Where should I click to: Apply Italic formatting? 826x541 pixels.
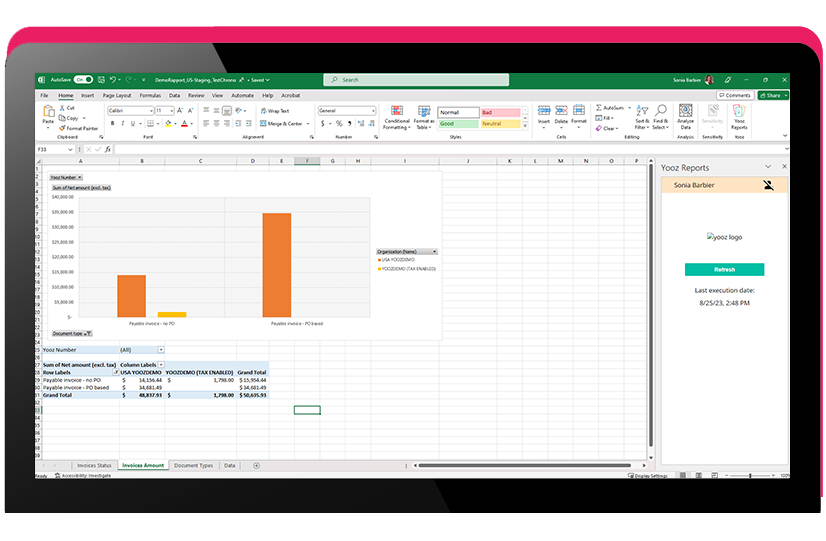tap(122, 123)
